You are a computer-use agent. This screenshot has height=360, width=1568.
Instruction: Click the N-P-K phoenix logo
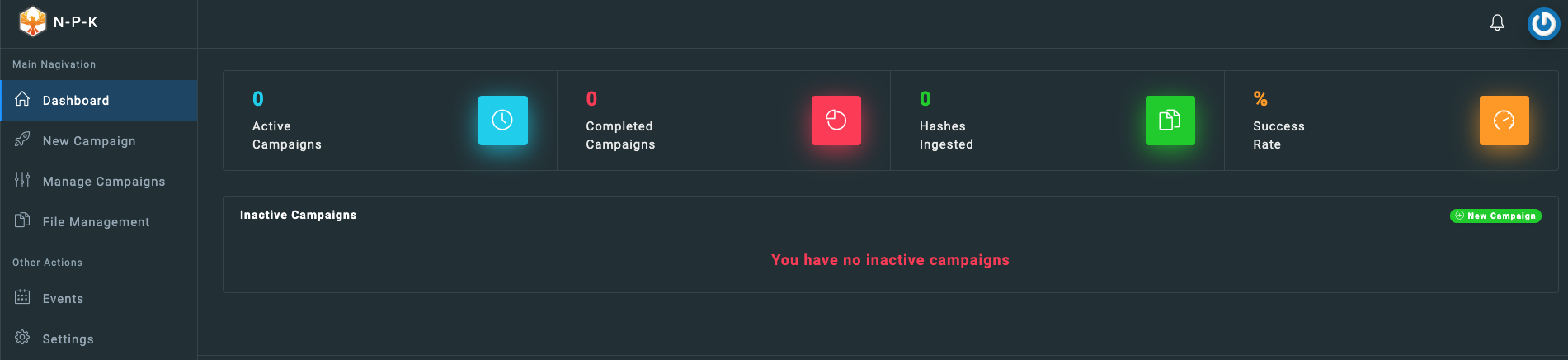32,21
